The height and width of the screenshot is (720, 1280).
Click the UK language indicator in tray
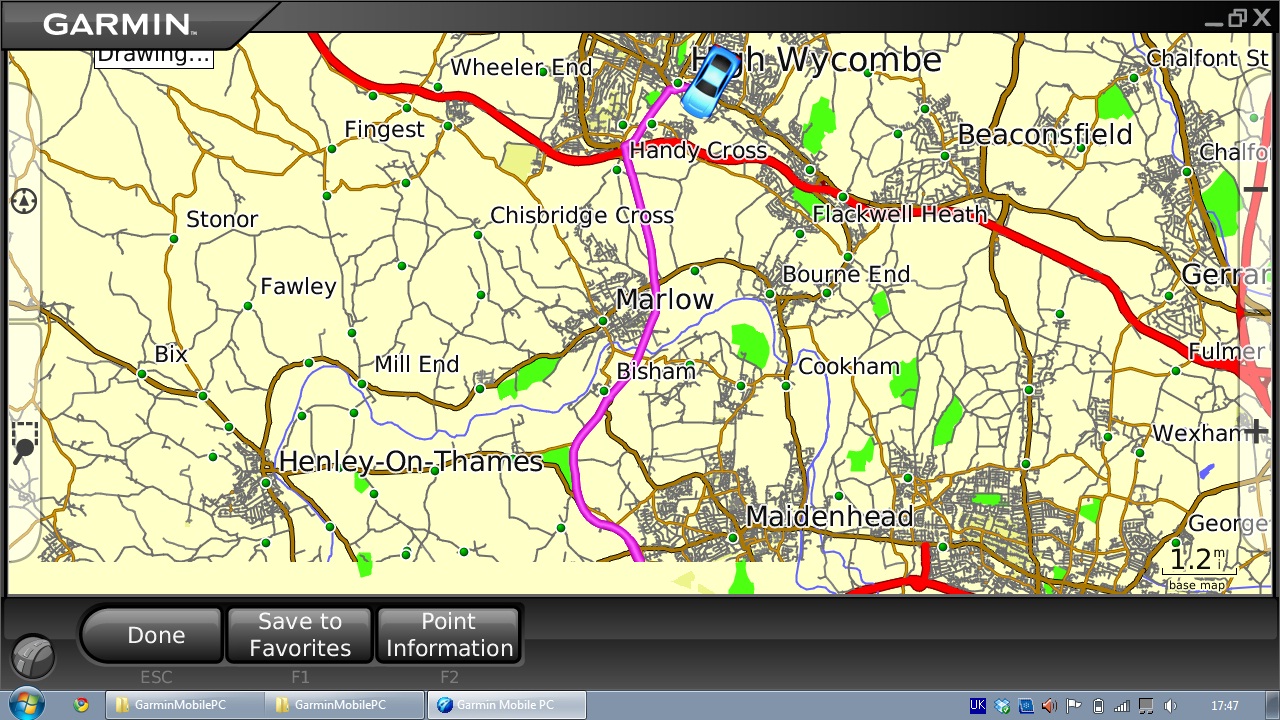pos(978,706)
